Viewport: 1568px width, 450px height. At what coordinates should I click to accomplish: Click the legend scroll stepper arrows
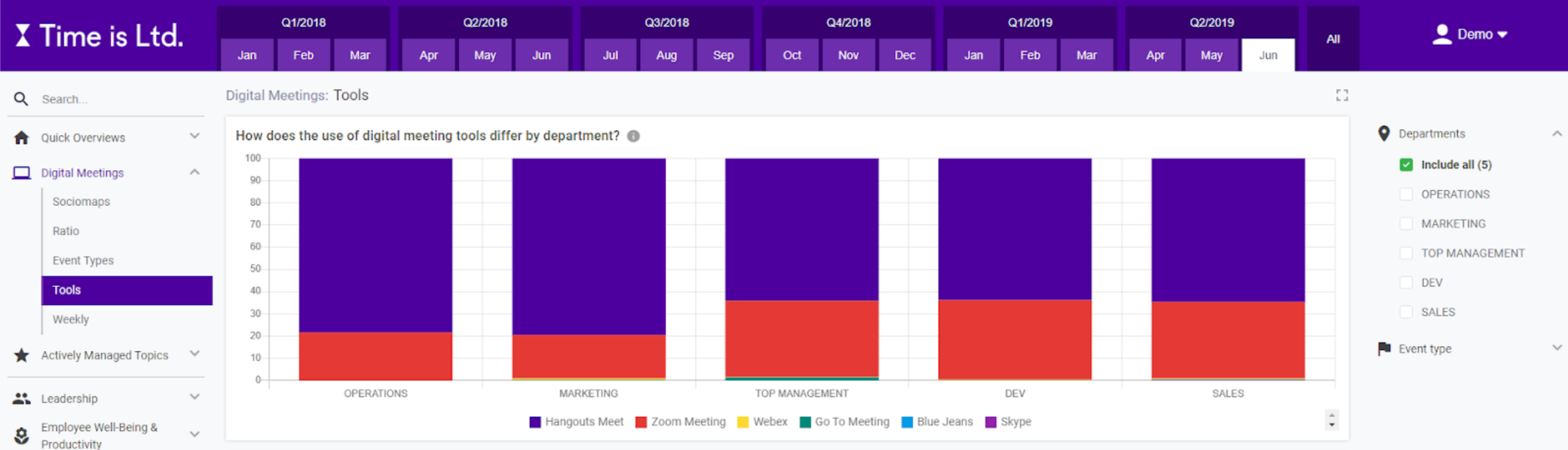click(x=1331, y=420)
